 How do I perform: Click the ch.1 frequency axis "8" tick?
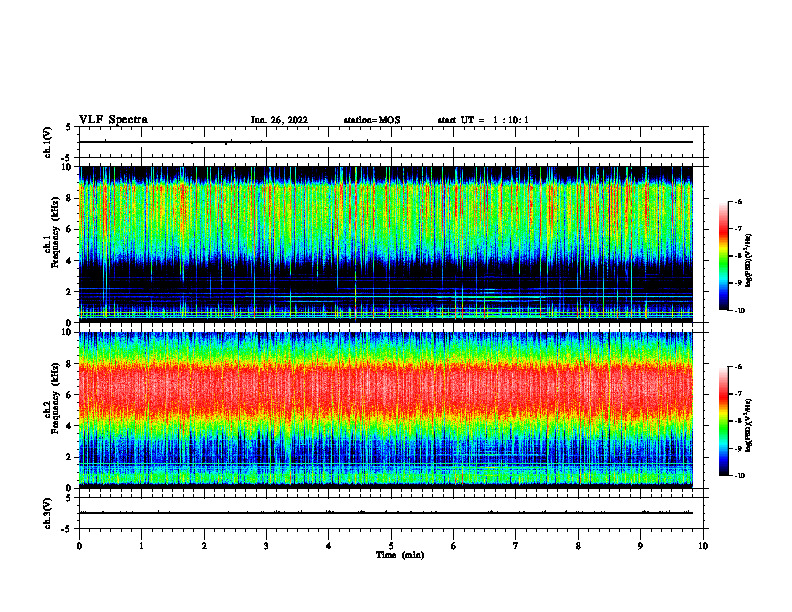68,198
